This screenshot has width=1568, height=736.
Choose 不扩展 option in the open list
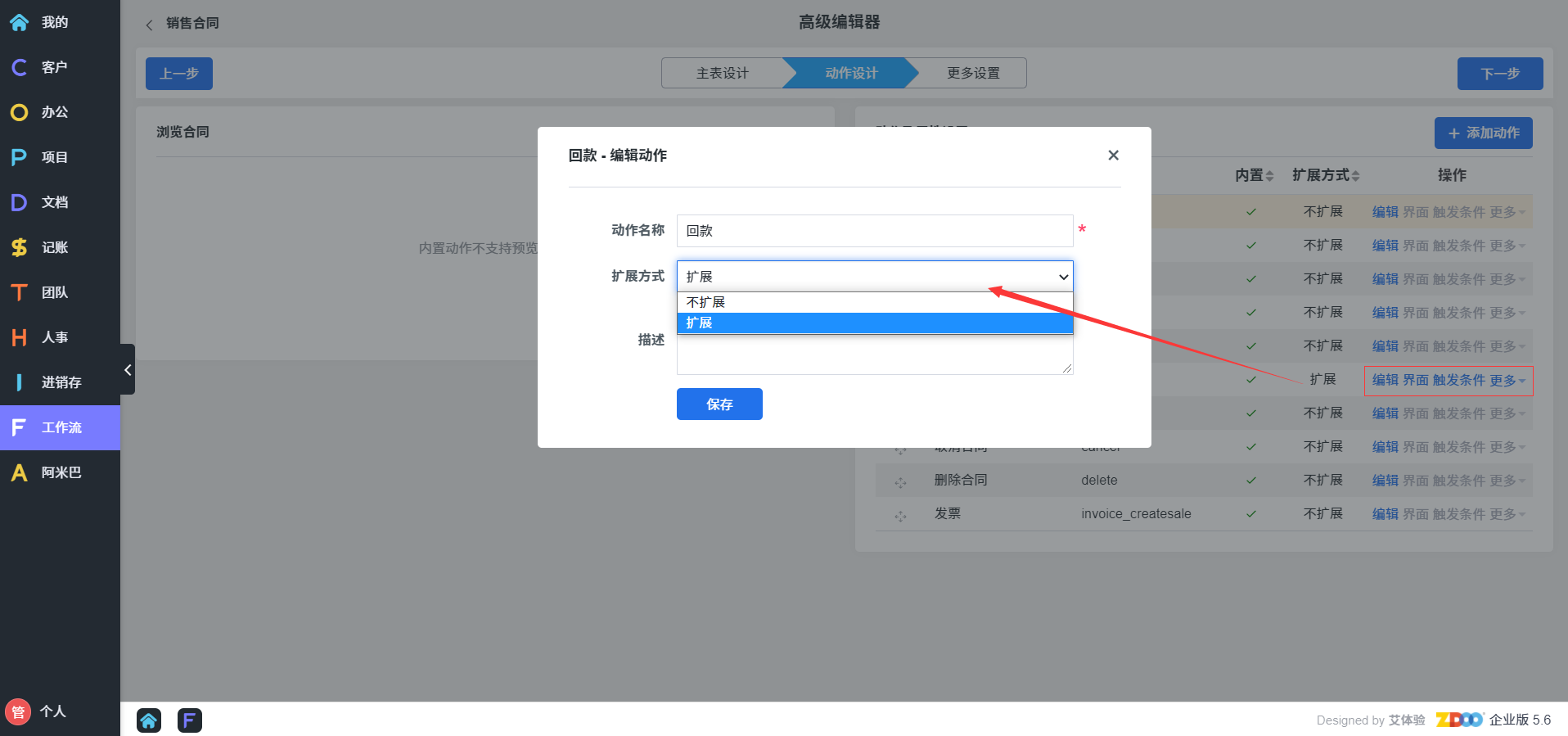click(x=875, y=302)
